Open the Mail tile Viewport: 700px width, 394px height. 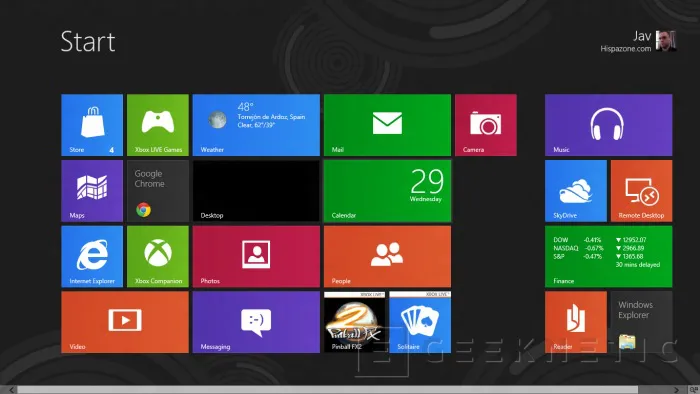click(388, 125)
